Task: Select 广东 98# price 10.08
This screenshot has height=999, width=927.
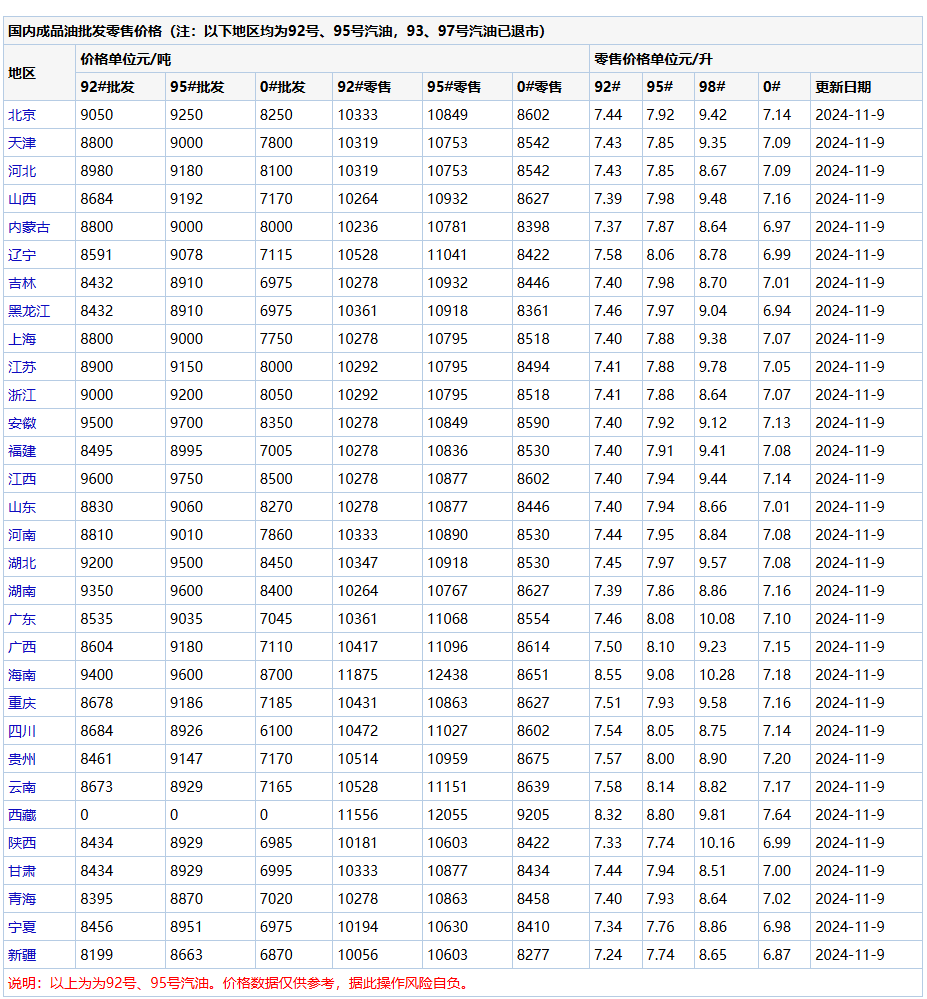Action: click(717, 620)
